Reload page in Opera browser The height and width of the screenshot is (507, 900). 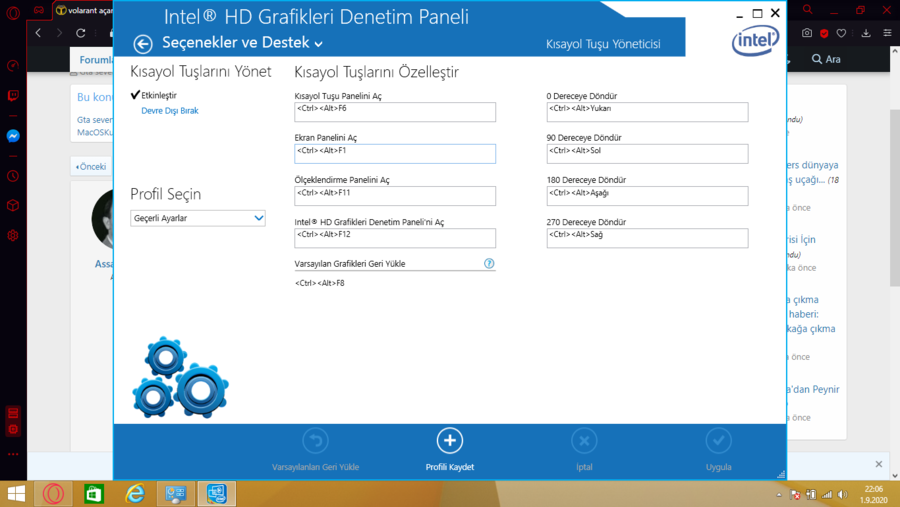pyautogui.click(x=80, y=33)
